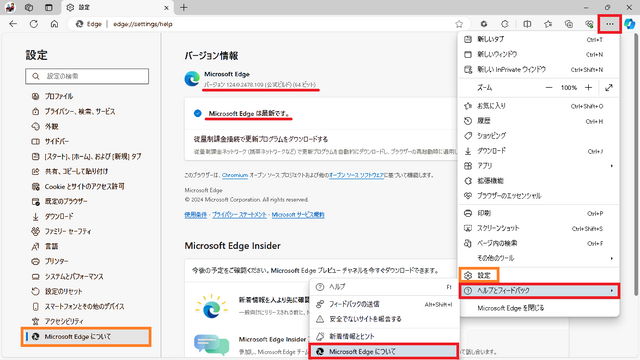640x360 pixels.
Task: Open 外観 settings in sidebar
Action: coord(87,127)
